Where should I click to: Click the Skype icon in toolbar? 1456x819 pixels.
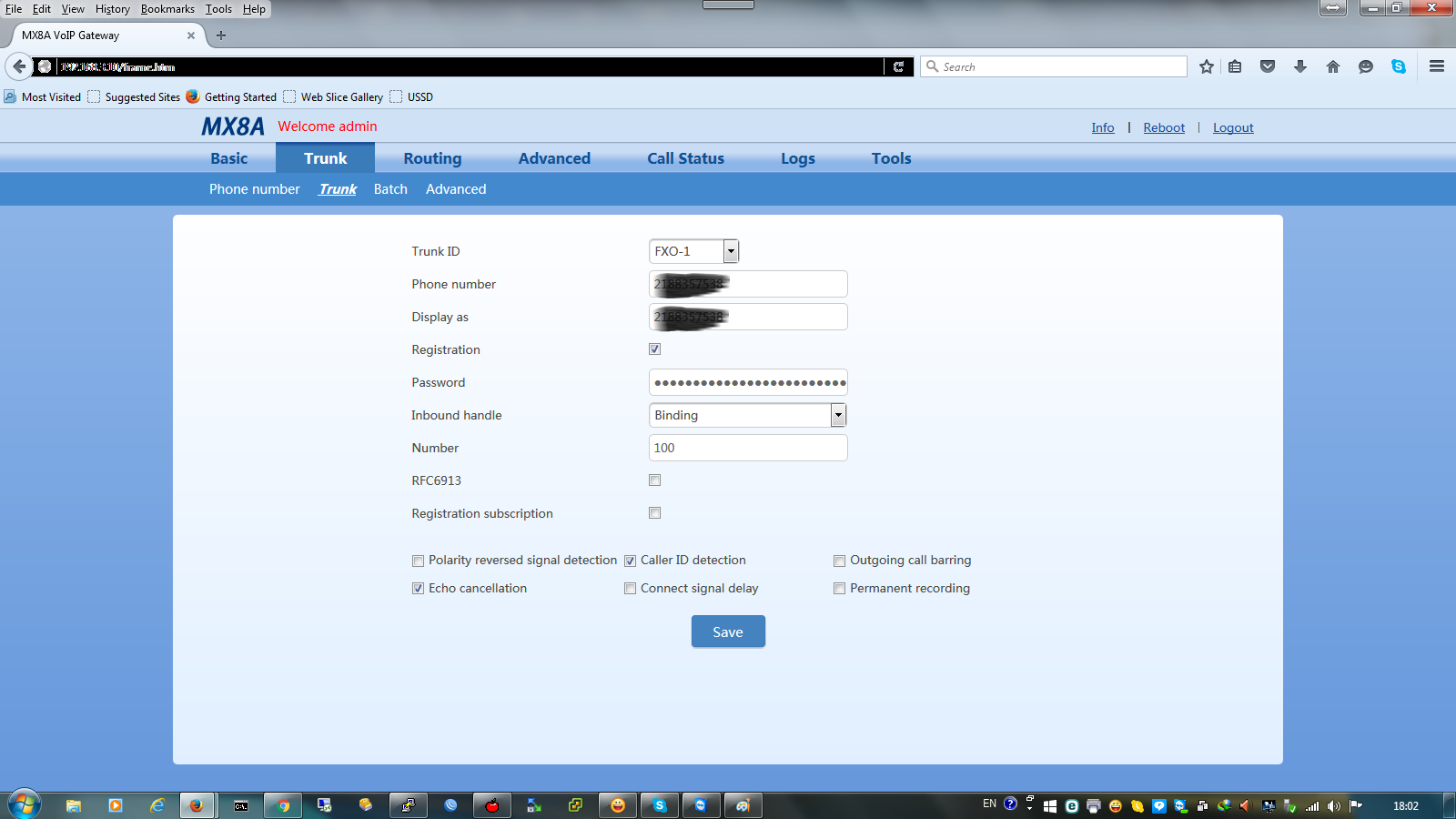(x=1399, y=66)
